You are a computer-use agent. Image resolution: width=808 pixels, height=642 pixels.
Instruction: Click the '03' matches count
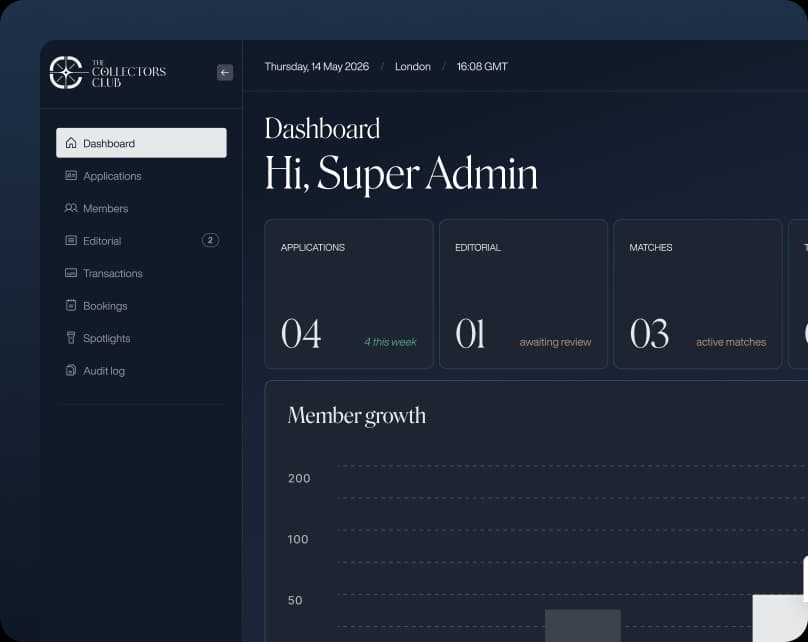(x=649, y=334)
